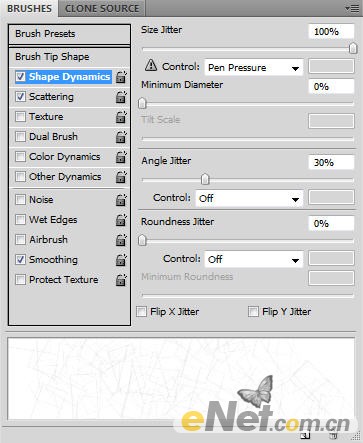Viewport: 363px width, 443px height.
Task: Click the Minimum Diameter percentage field
Action: [331, 87]
